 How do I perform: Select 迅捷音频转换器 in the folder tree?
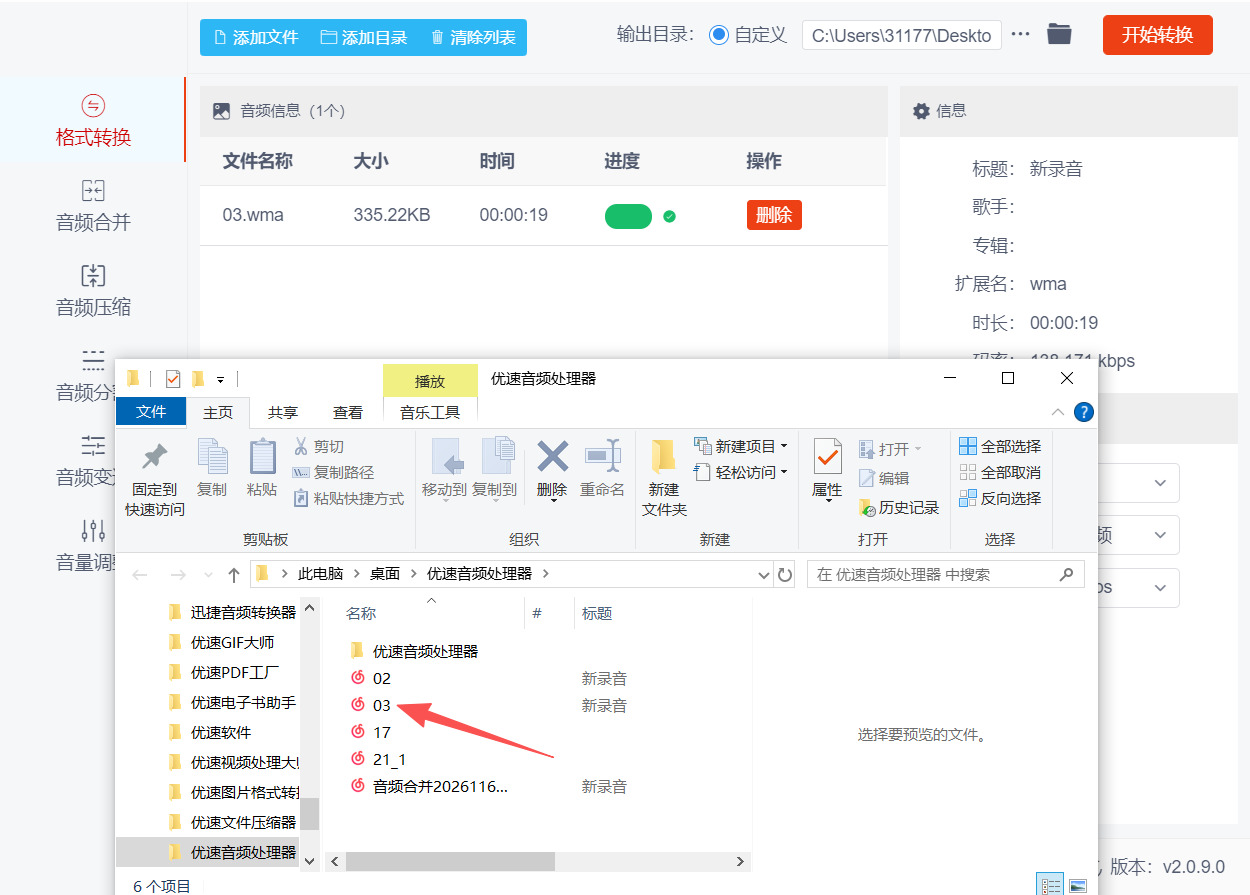click(x=243, y=612)
